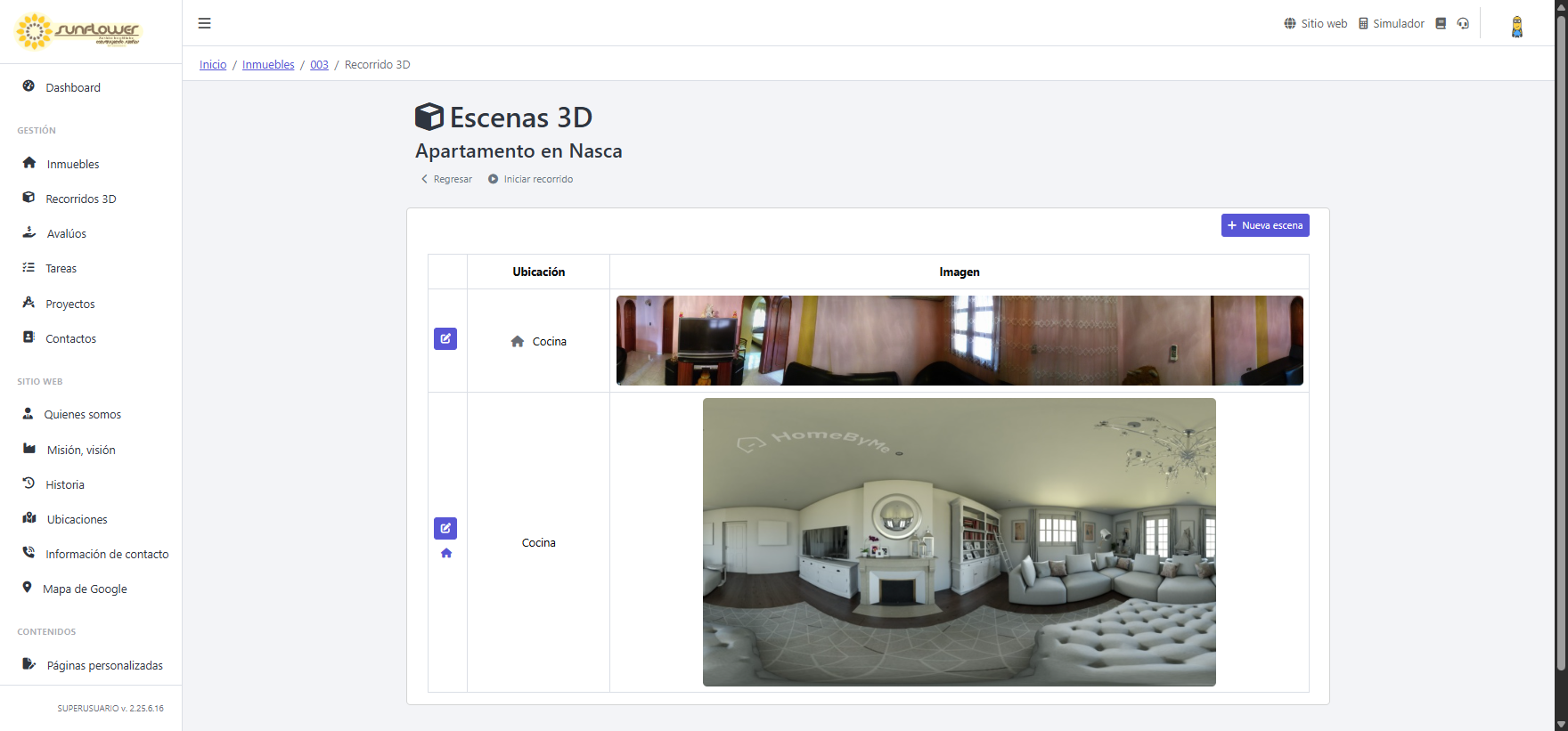Click the pink room panorama thumbnail
This screenshot has width=1568, height=731.
click(x=960, y=340)
